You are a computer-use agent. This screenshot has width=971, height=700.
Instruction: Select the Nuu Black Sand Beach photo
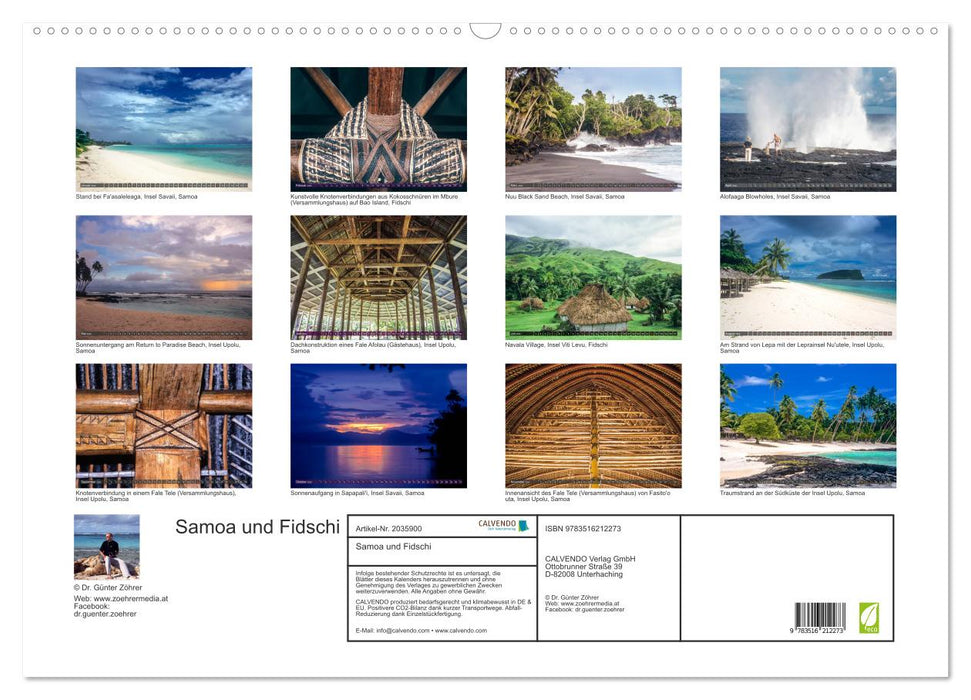click(x=593, y=129)
